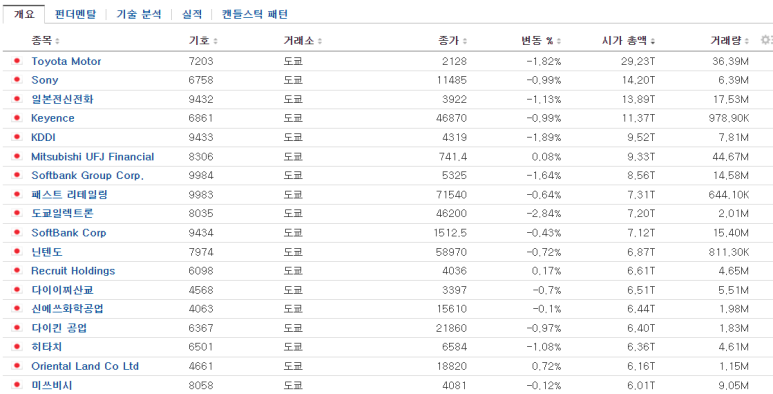Screen dimensions: 773x394
Task: Click ticker symbol 7203
Action: tap(201, 61)
